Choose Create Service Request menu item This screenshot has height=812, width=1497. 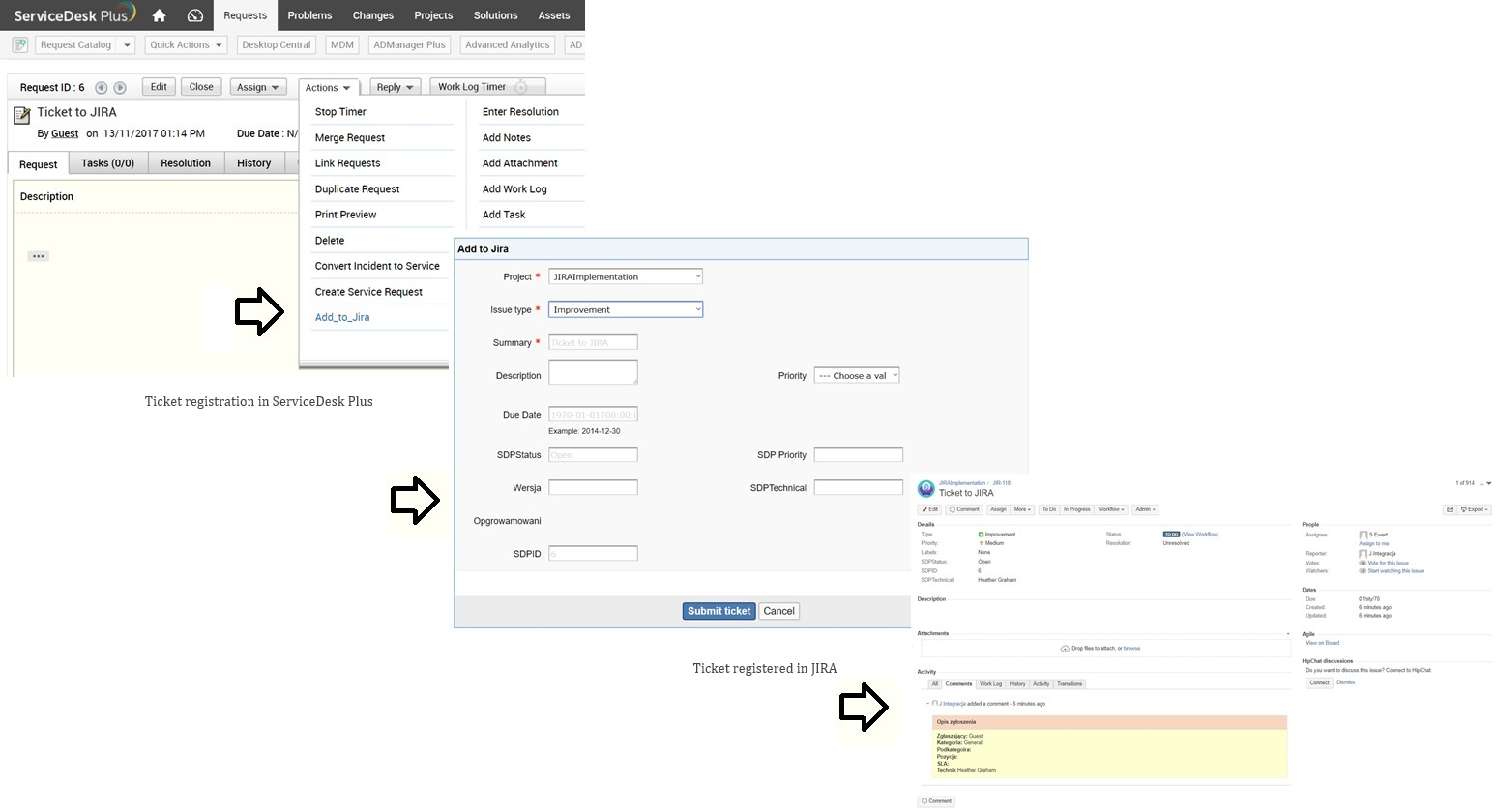[x=368, y=291]
